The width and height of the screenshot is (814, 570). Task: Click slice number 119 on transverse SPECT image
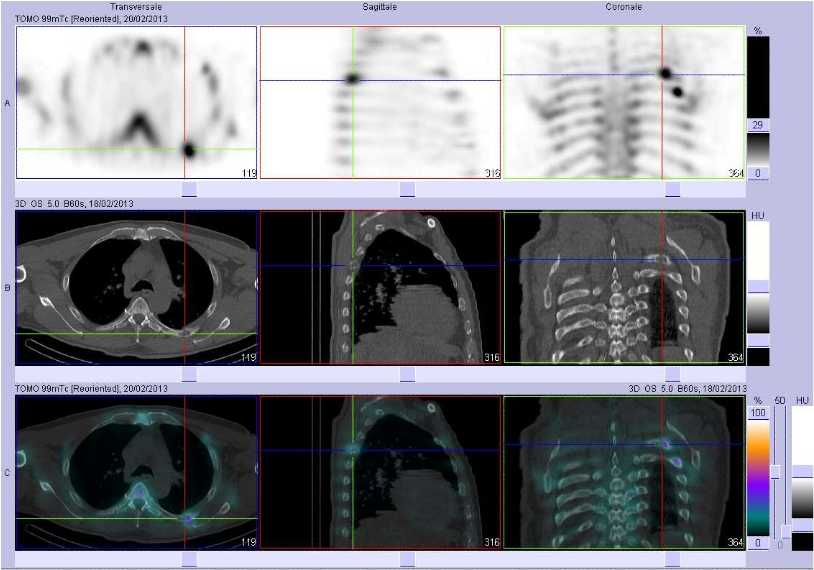pyautogui.click(x=249, y=173)
